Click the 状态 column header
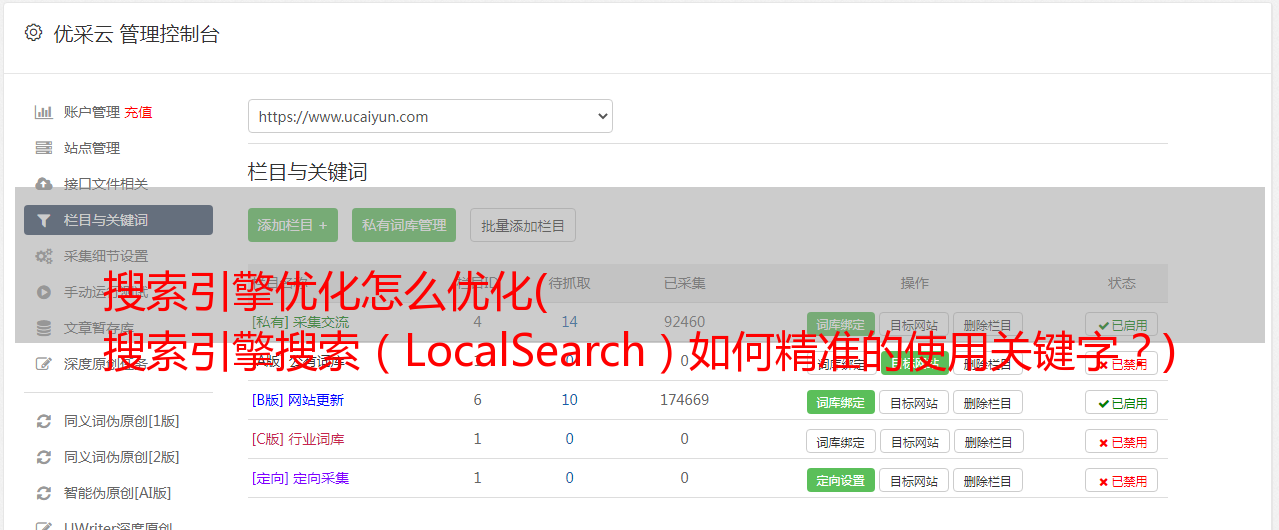The width and height of the screenshot is (1279, 530). click(x=1122, y=283)
